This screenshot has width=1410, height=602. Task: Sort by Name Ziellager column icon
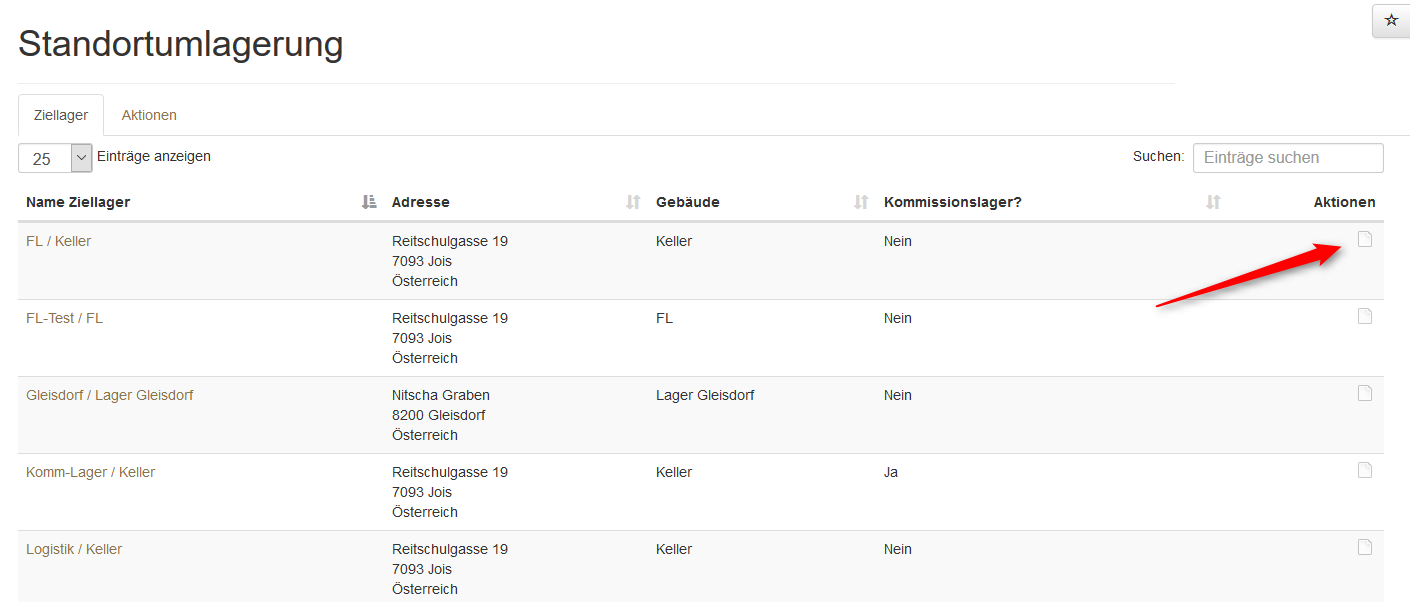(368, 202)
